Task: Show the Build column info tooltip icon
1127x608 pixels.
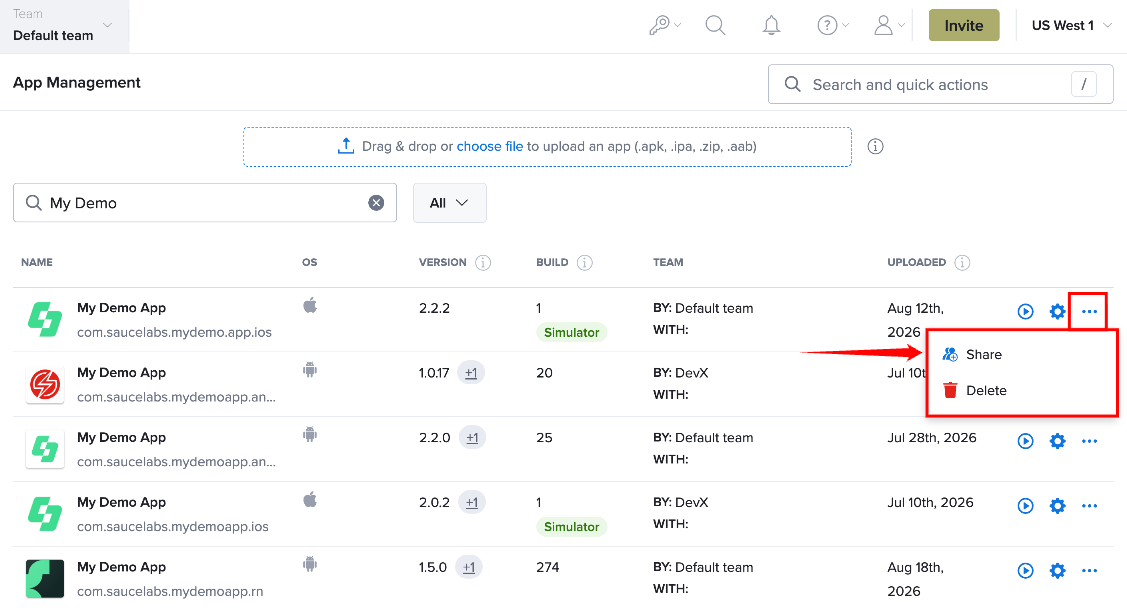Action: 585,262
